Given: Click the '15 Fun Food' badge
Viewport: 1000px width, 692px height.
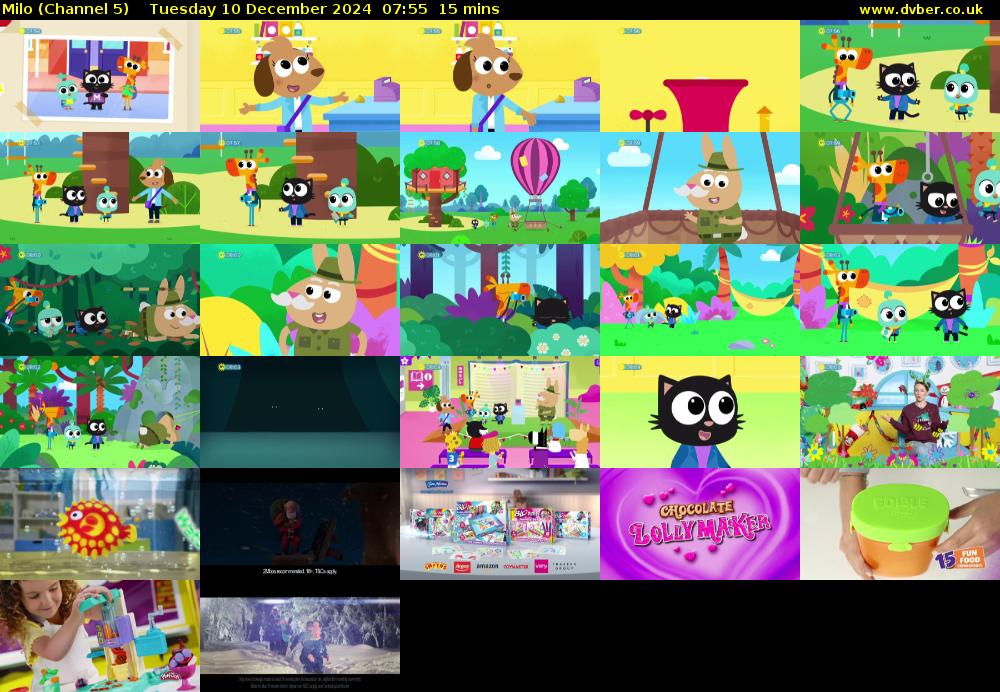Looking at the screenshot, I should pyautogui.click(x=960, y=558).
